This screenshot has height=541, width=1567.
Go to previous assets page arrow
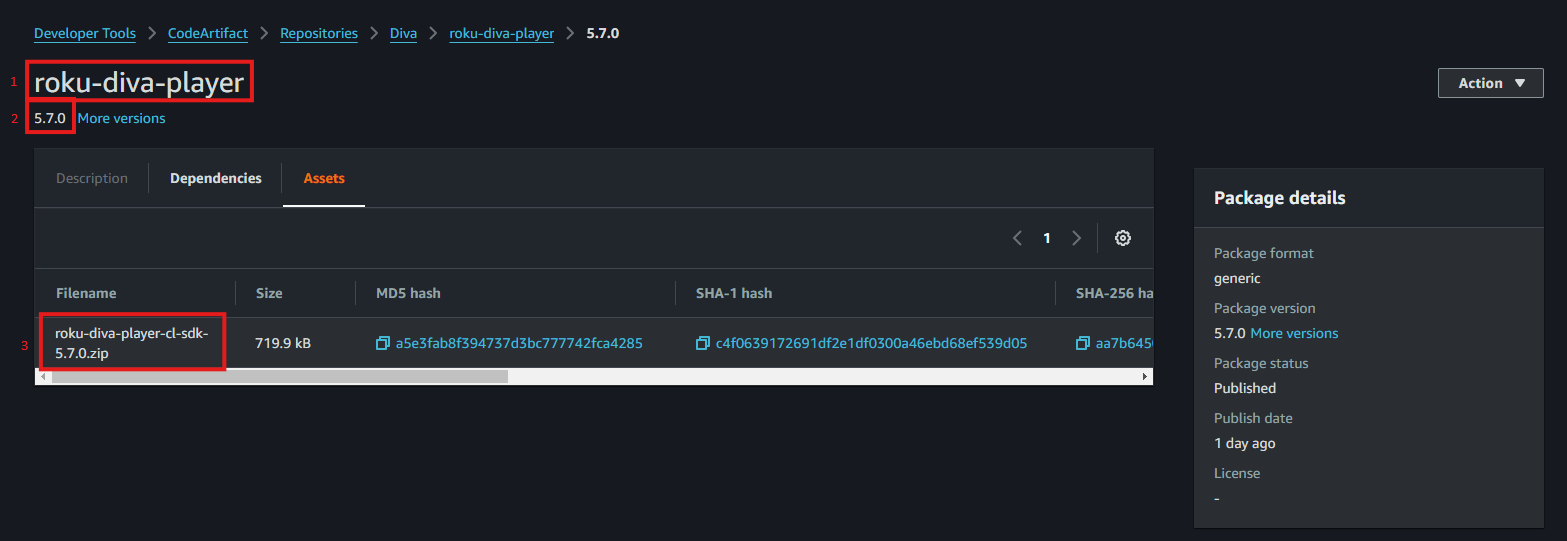coord(1017,238)
